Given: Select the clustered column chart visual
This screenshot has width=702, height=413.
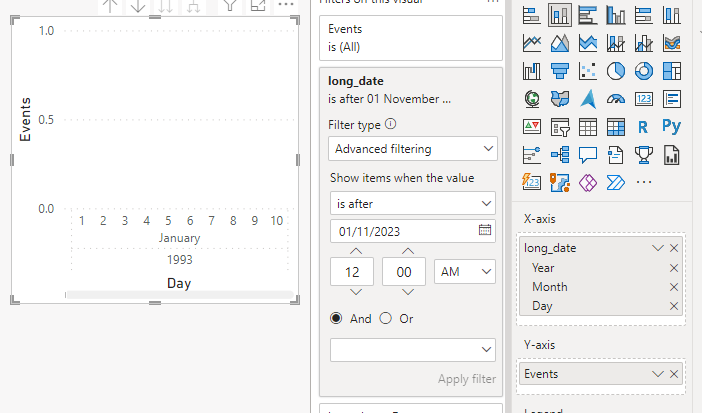Looking at the screenshot, I should point(616,15).
